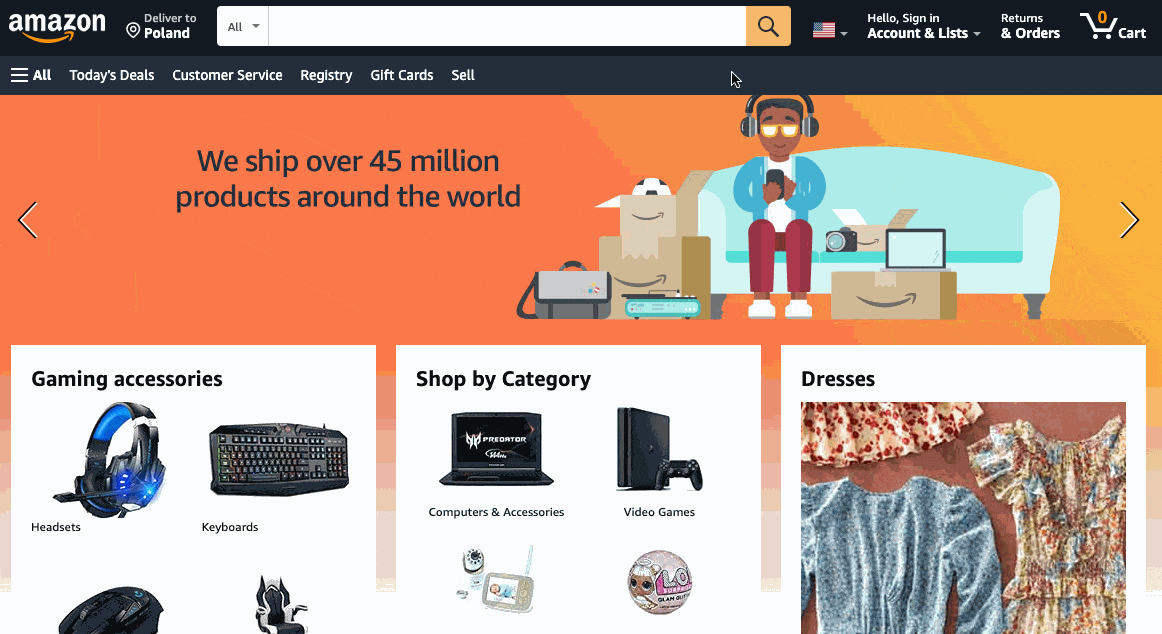Click the Amazon logo
This screenshot has width=1162, height=634.
[57, 27]
